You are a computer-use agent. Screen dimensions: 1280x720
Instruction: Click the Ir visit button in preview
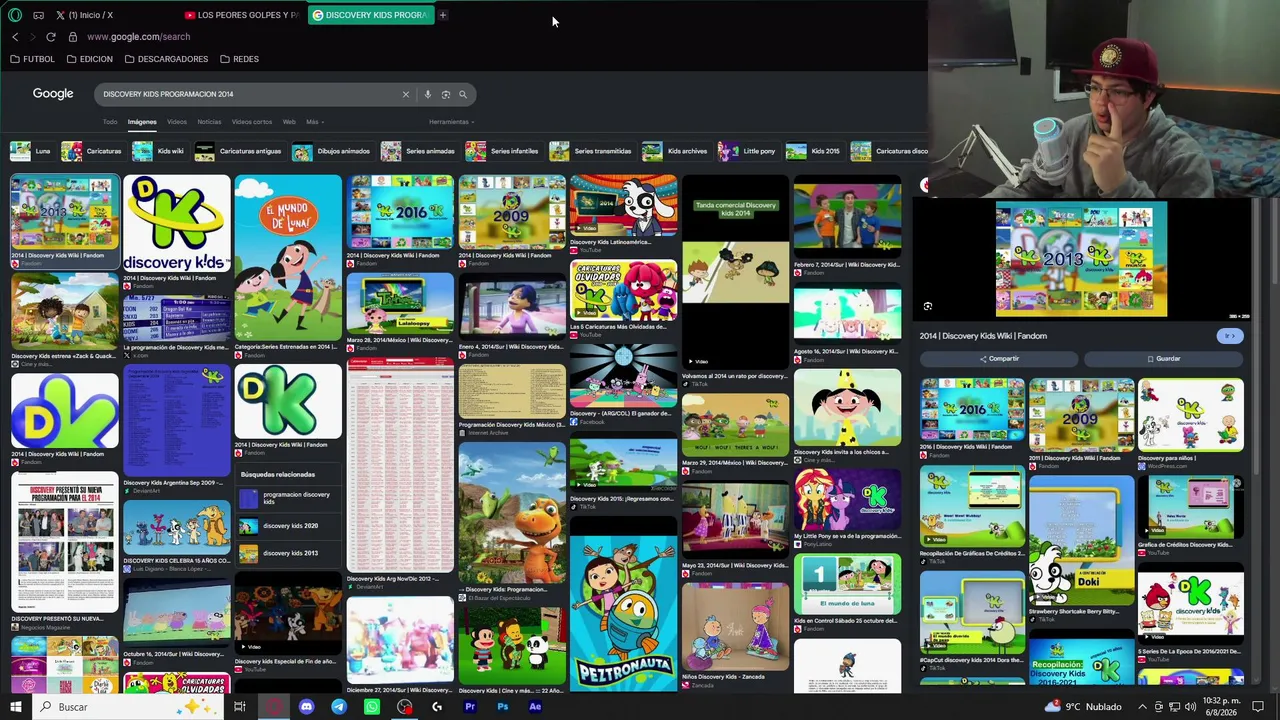coord(1229,336)
